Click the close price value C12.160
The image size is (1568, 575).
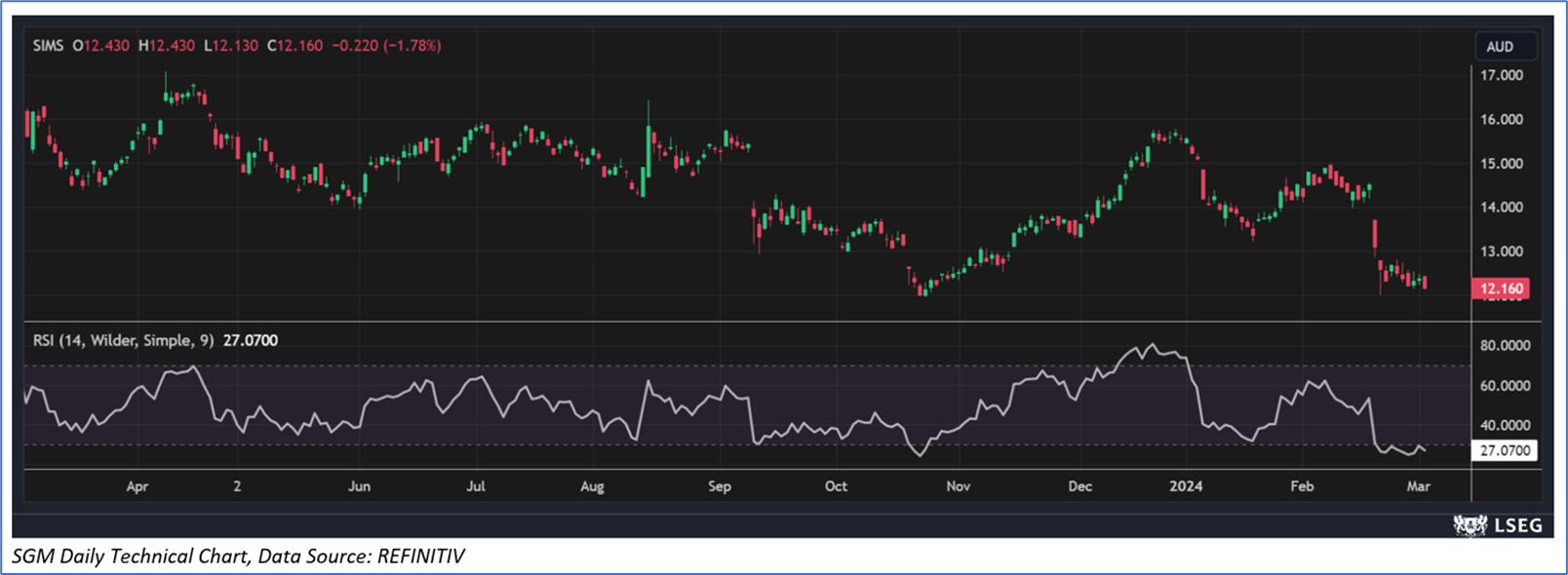click(x=294, y=46)
